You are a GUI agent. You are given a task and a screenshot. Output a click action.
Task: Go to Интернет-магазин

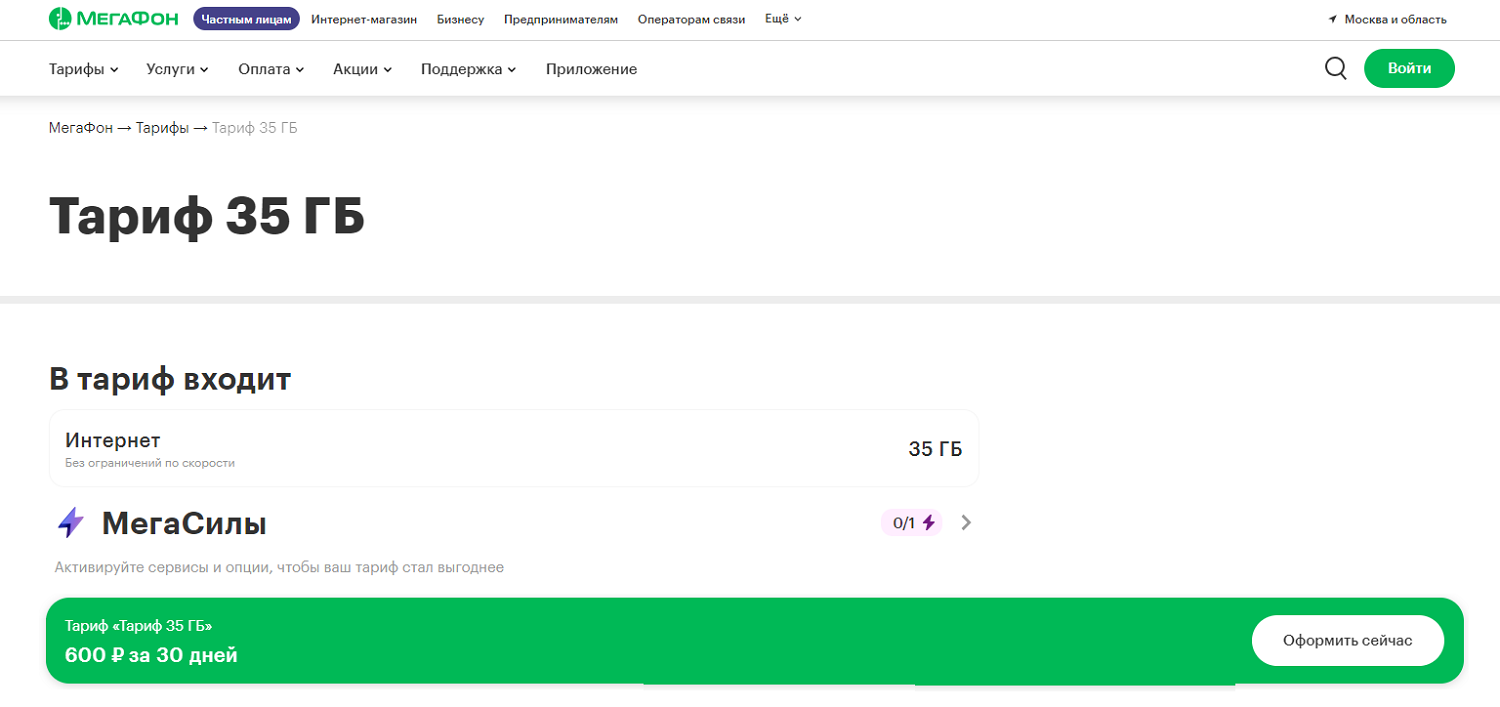coord(364,19)
